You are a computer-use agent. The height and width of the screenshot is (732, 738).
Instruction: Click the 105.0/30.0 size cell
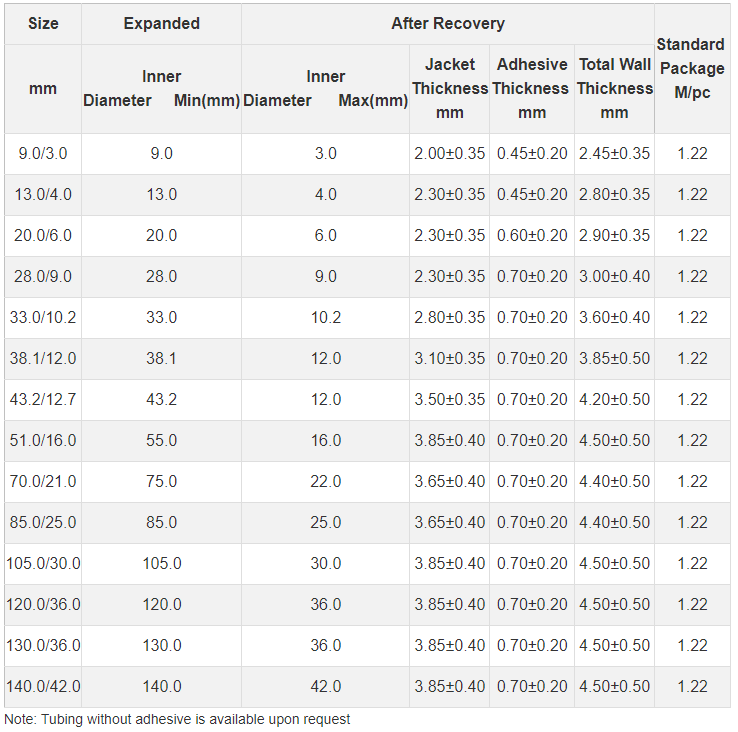pyautogui.click(x=43, y=563)
